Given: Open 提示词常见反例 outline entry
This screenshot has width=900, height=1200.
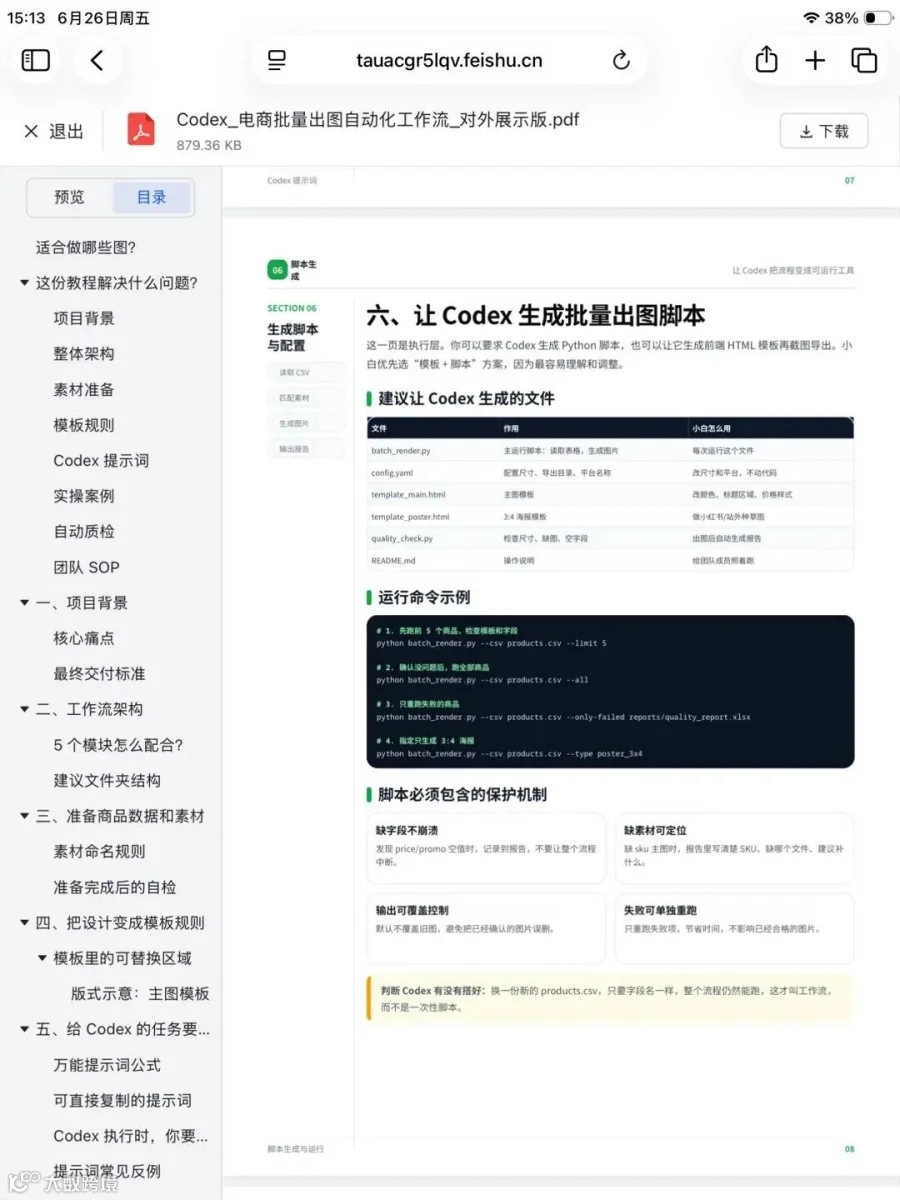Looking at the screenshot, I should pos(107,1171).
